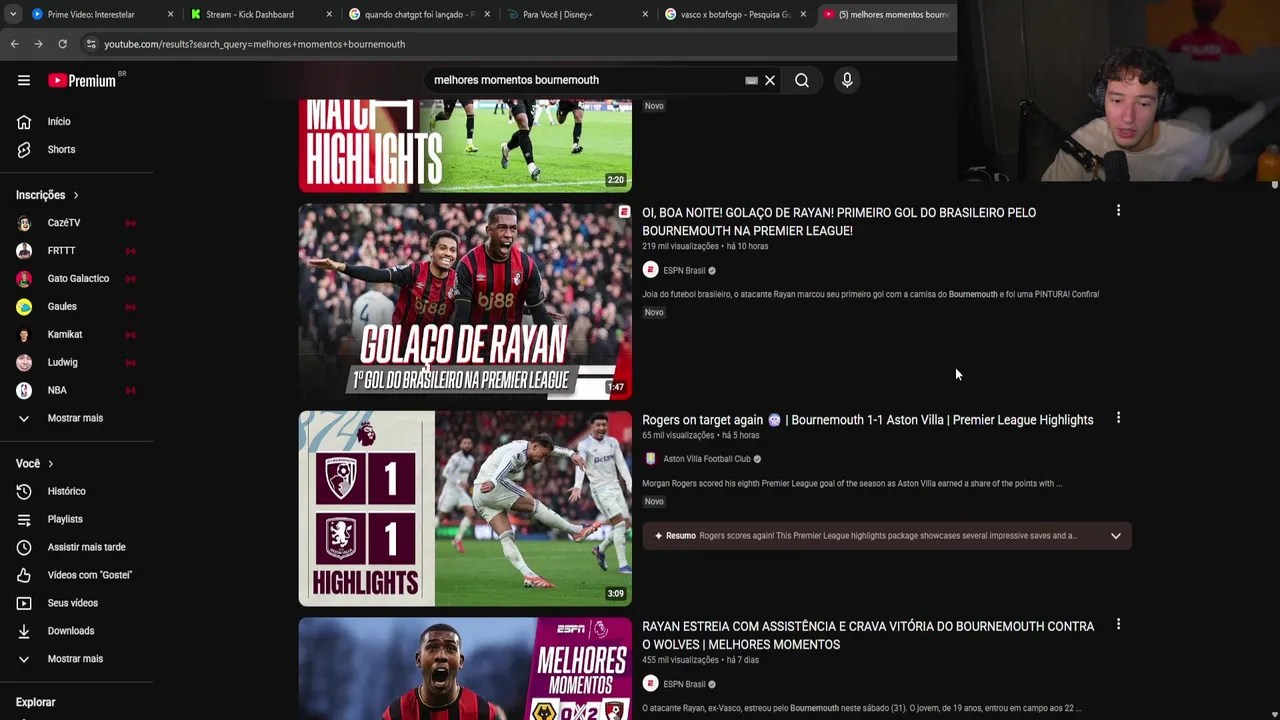Open the YouTube hamburger guide menu
The image size is (1280, 720).
tap(24, 80)
